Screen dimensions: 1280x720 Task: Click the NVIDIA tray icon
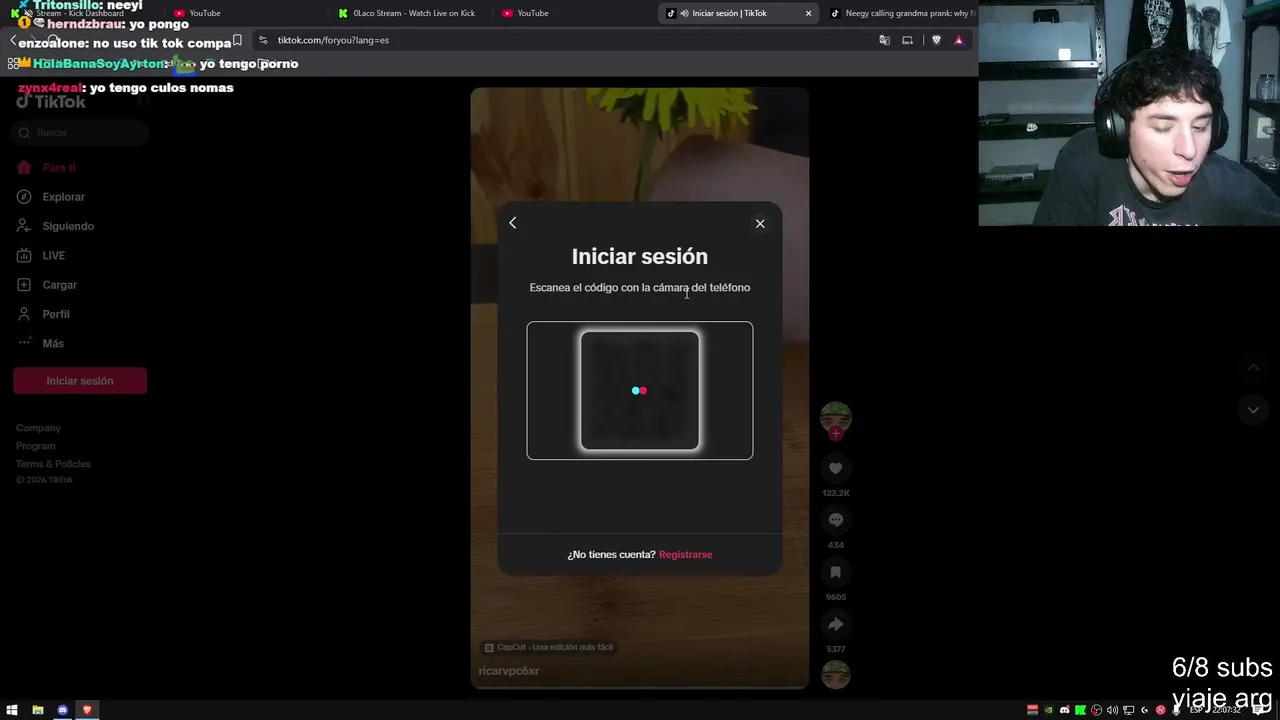click(1049, 710)
